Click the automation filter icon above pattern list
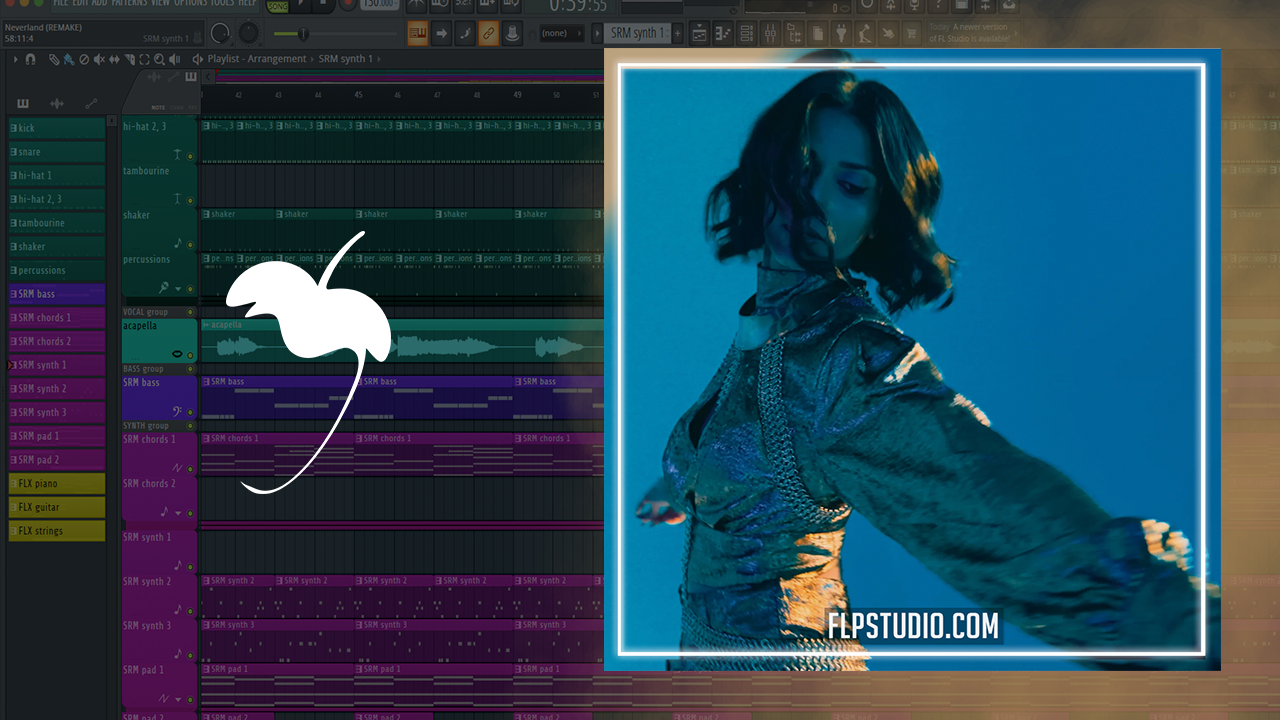 (91, 103)
